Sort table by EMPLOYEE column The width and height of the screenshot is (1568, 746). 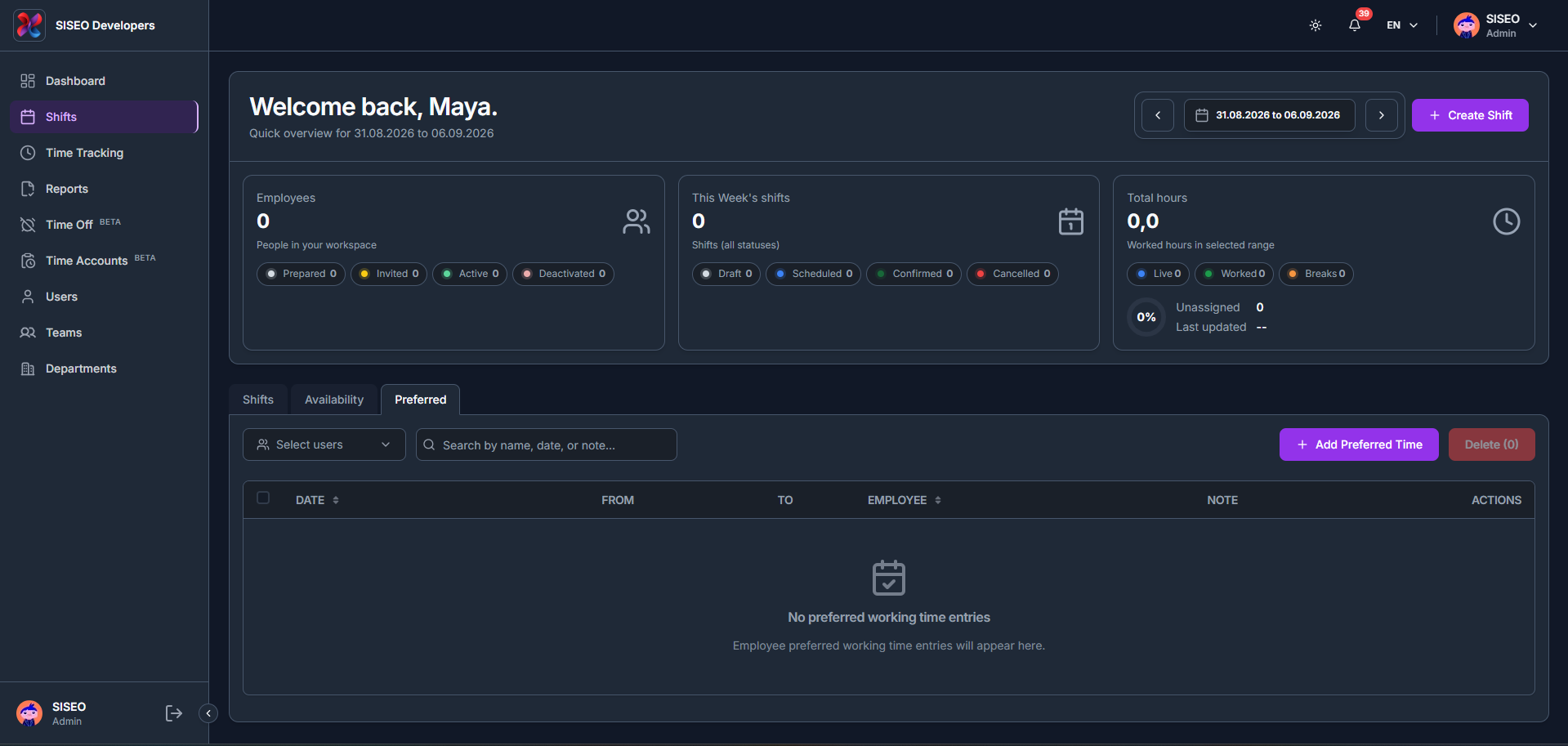[905, 500]
